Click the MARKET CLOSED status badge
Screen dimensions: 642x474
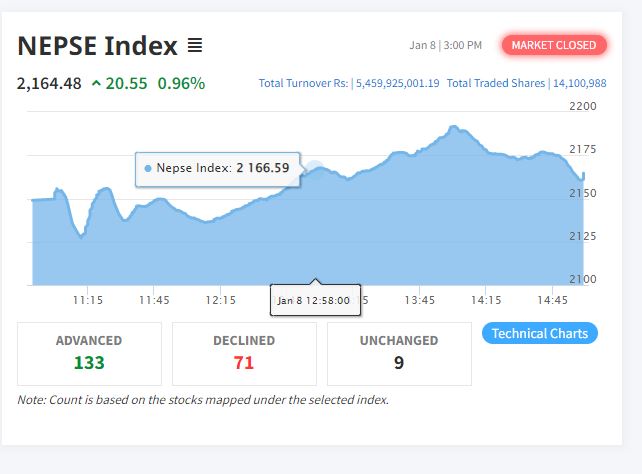tap(554, 45)
